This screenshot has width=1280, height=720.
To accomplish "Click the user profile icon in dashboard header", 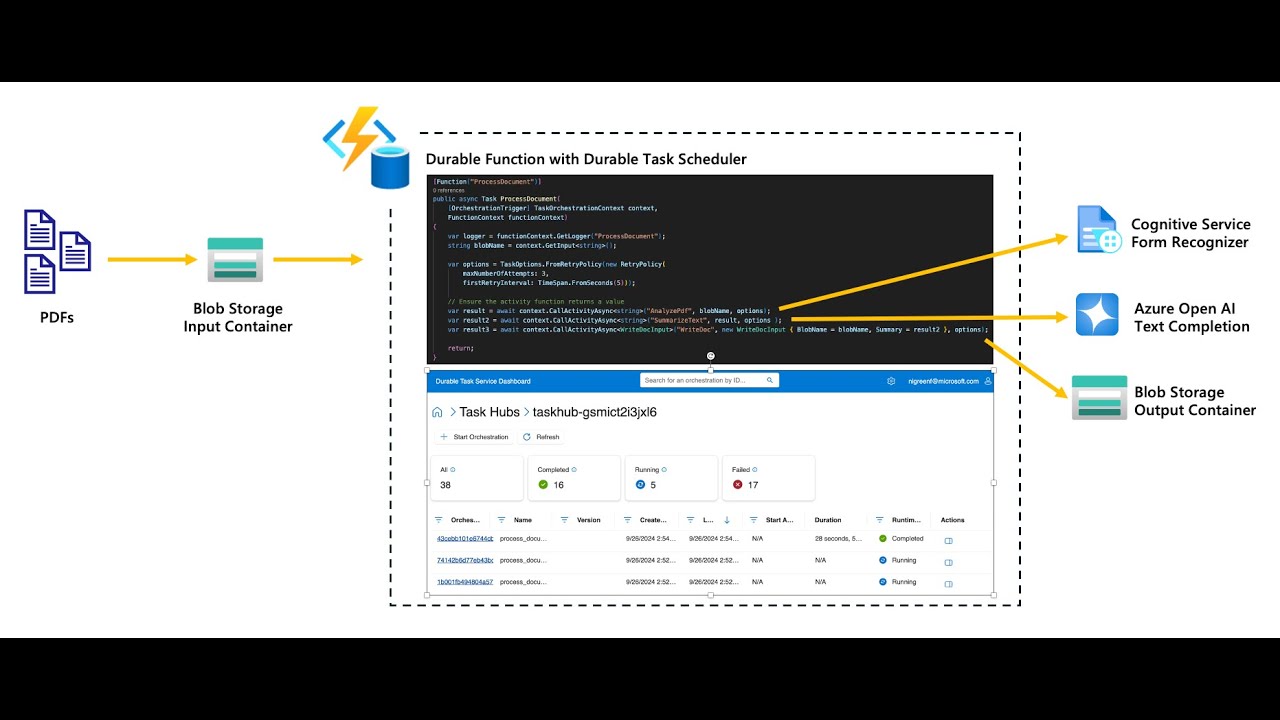I will (988, 381).
